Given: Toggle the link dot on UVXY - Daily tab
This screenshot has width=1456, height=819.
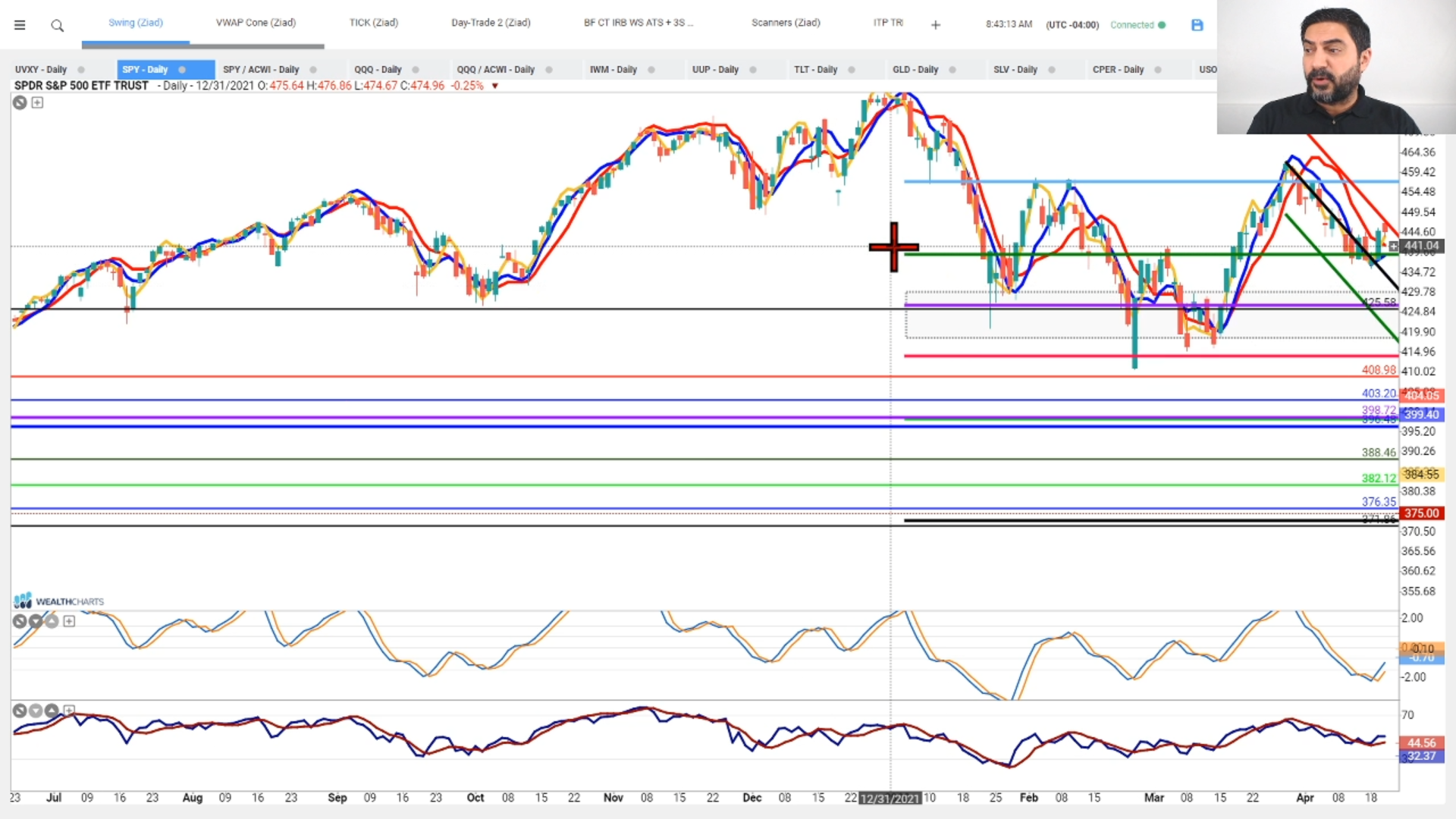Looking at the screenshot, I should pyautogui.click(x=81, y=70).
